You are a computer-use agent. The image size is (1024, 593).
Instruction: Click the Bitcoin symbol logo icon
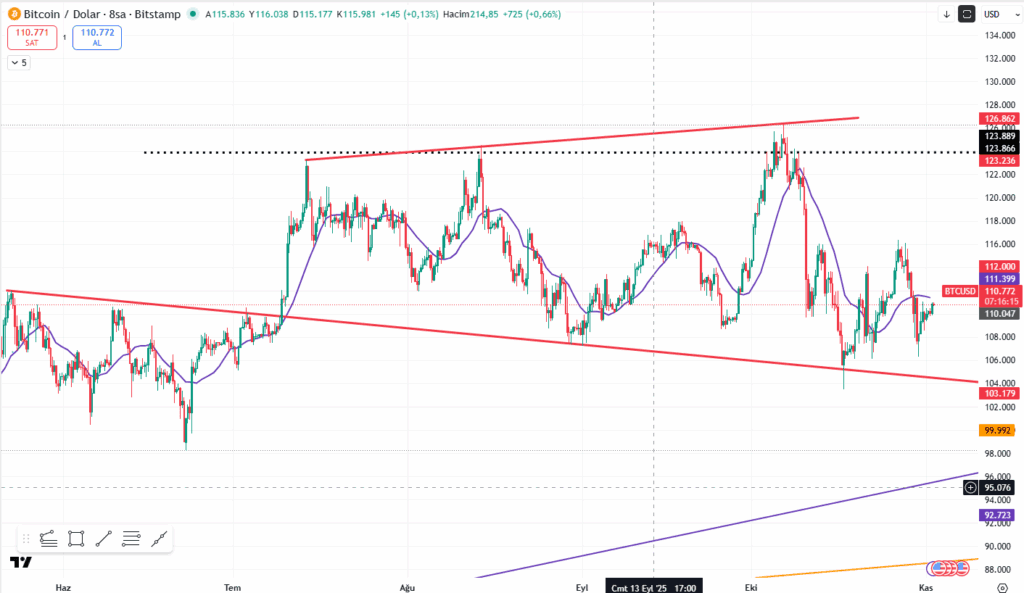15,15
